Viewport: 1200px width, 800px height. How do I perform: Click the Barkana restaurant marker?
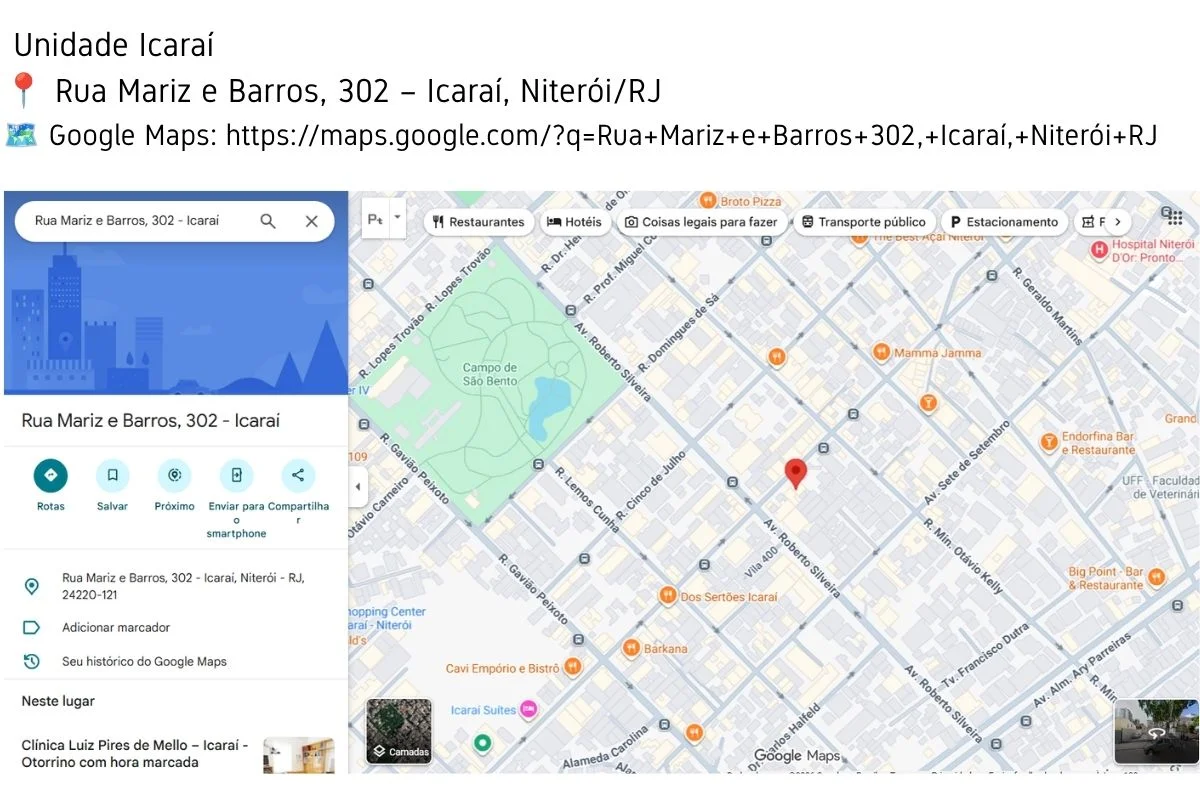coord(631,648)
